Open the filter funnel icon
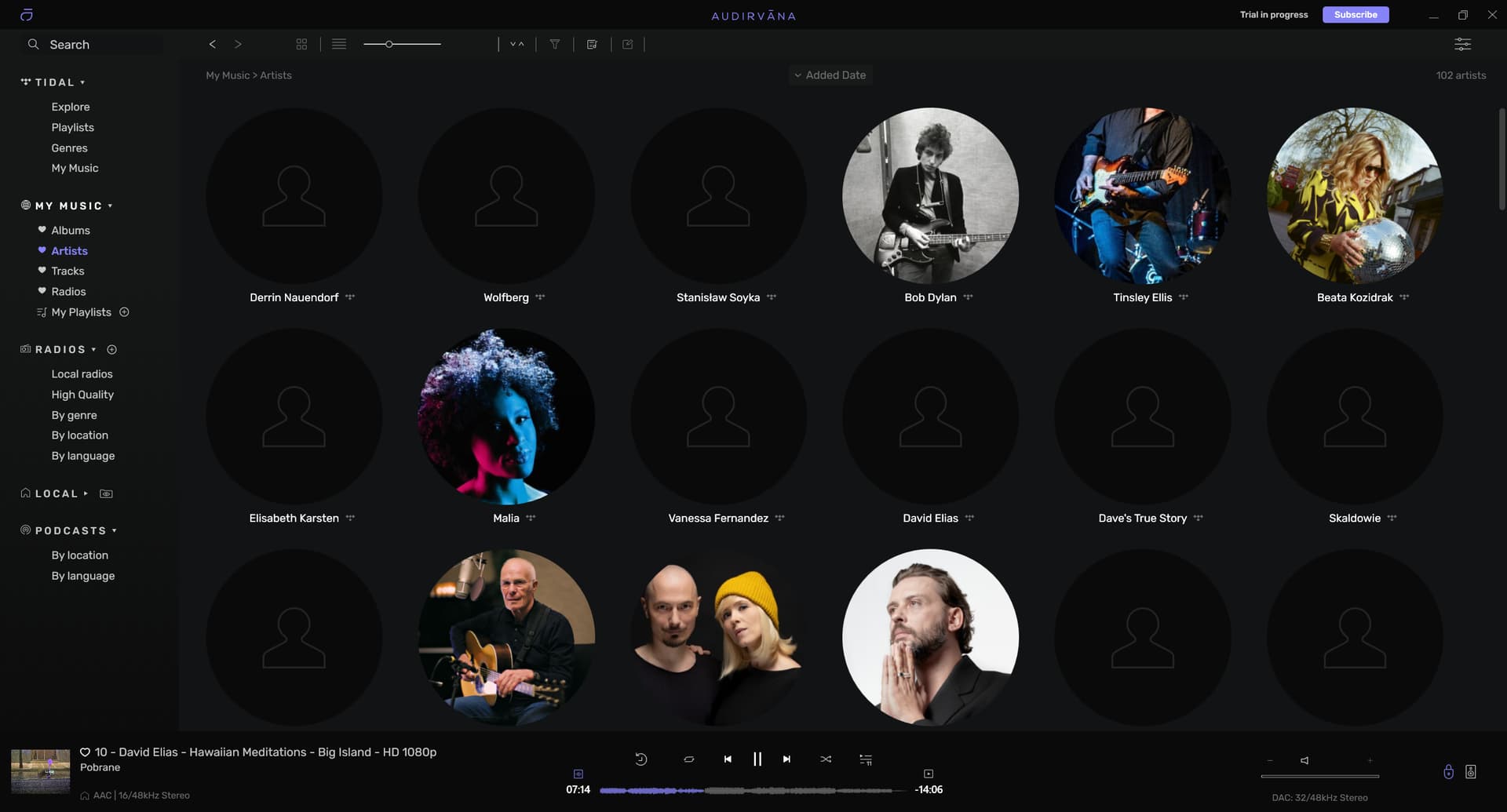This screenshot has width=1507, height=812. [555, 45]
